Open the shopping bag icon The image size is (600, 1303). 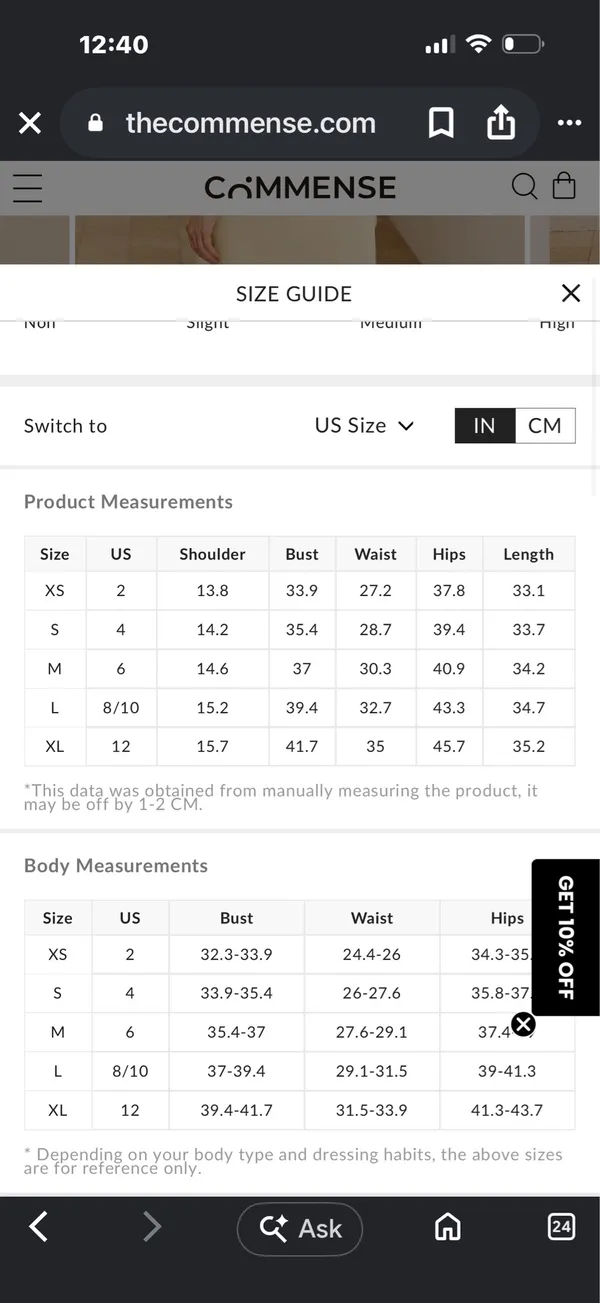[564, 186]
